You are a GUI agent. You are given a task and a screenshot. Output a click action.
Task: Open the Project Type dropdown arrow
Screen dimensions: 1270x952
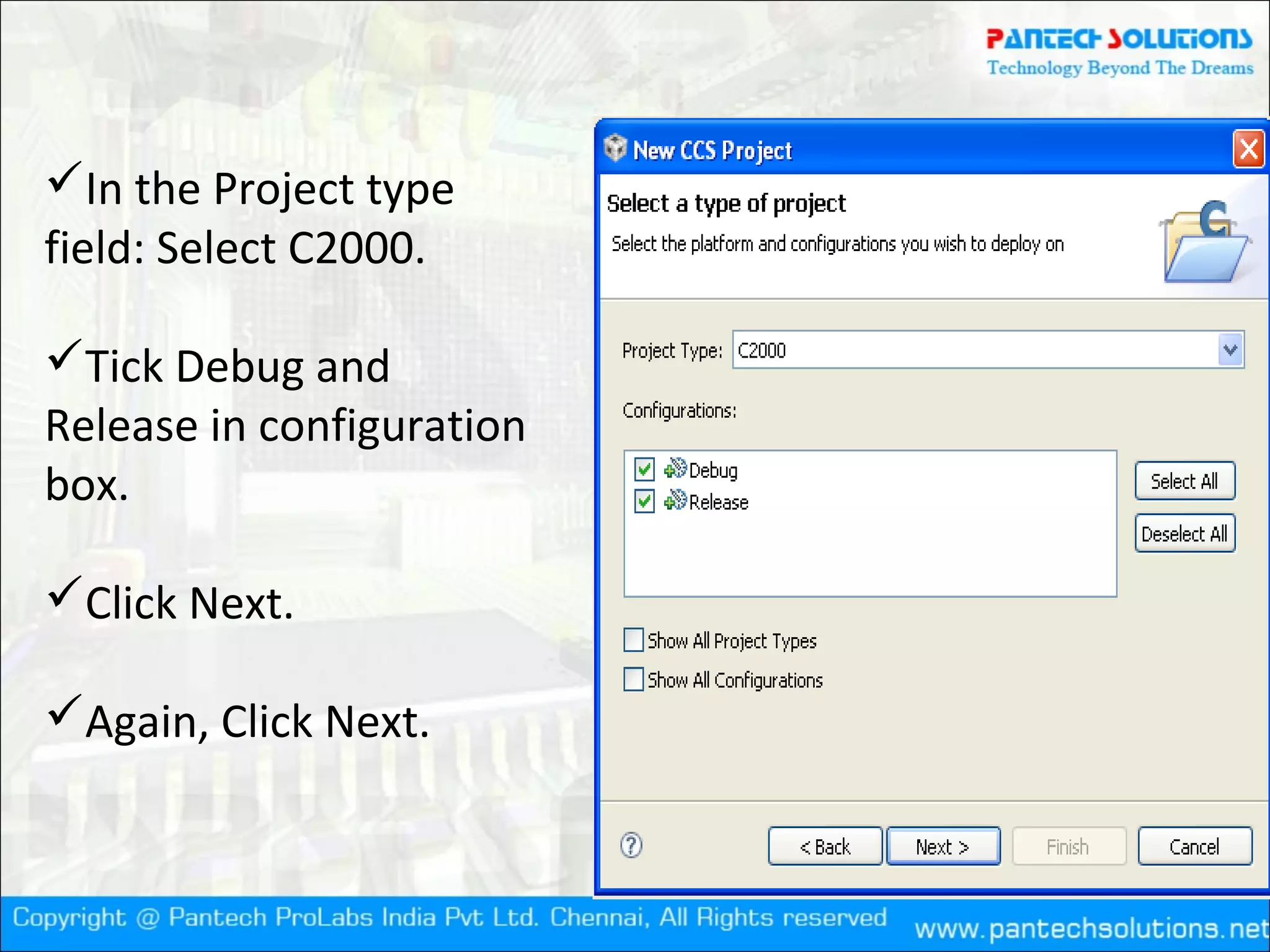(x=1230, y=350)
